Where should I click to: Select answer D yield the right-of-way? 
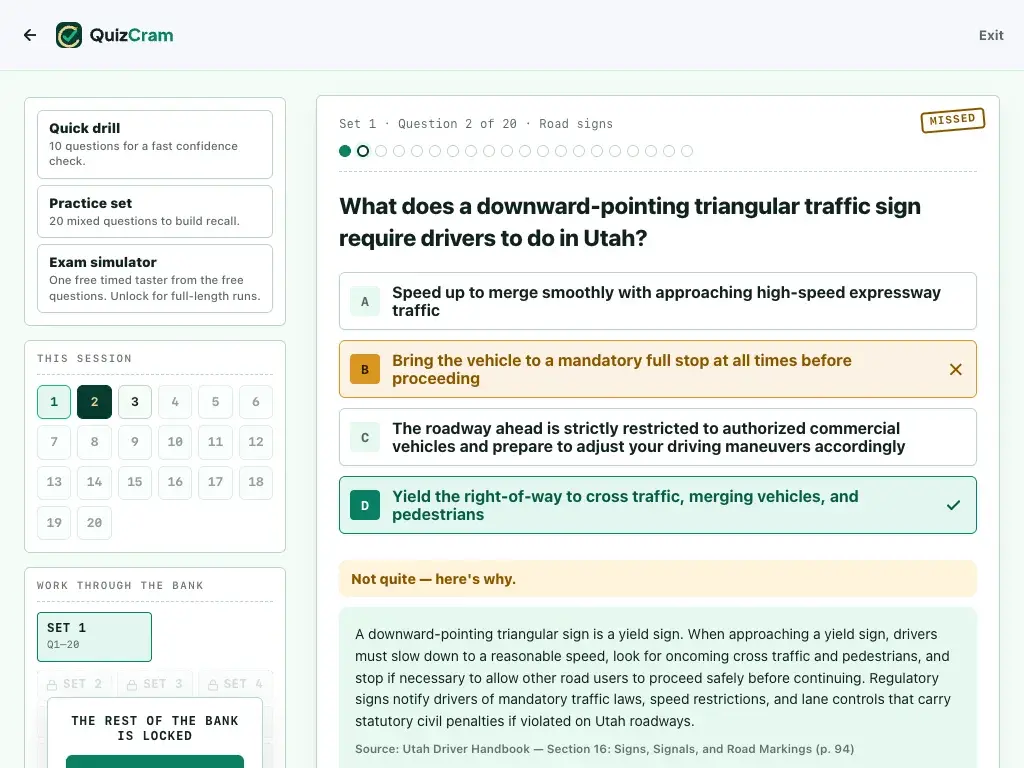click(x=658, y=505)
